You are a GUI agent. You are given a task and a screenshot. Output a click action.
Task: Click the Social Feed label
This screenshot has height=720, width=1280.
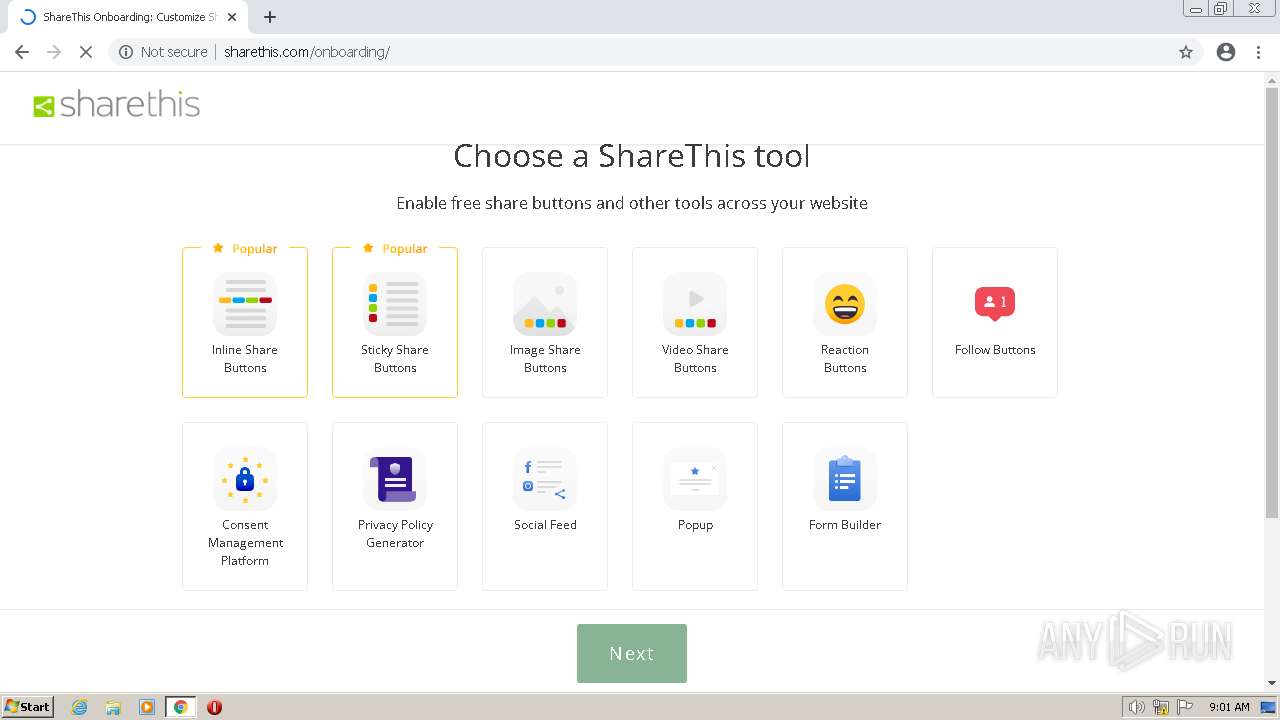[x=545, y=525]
